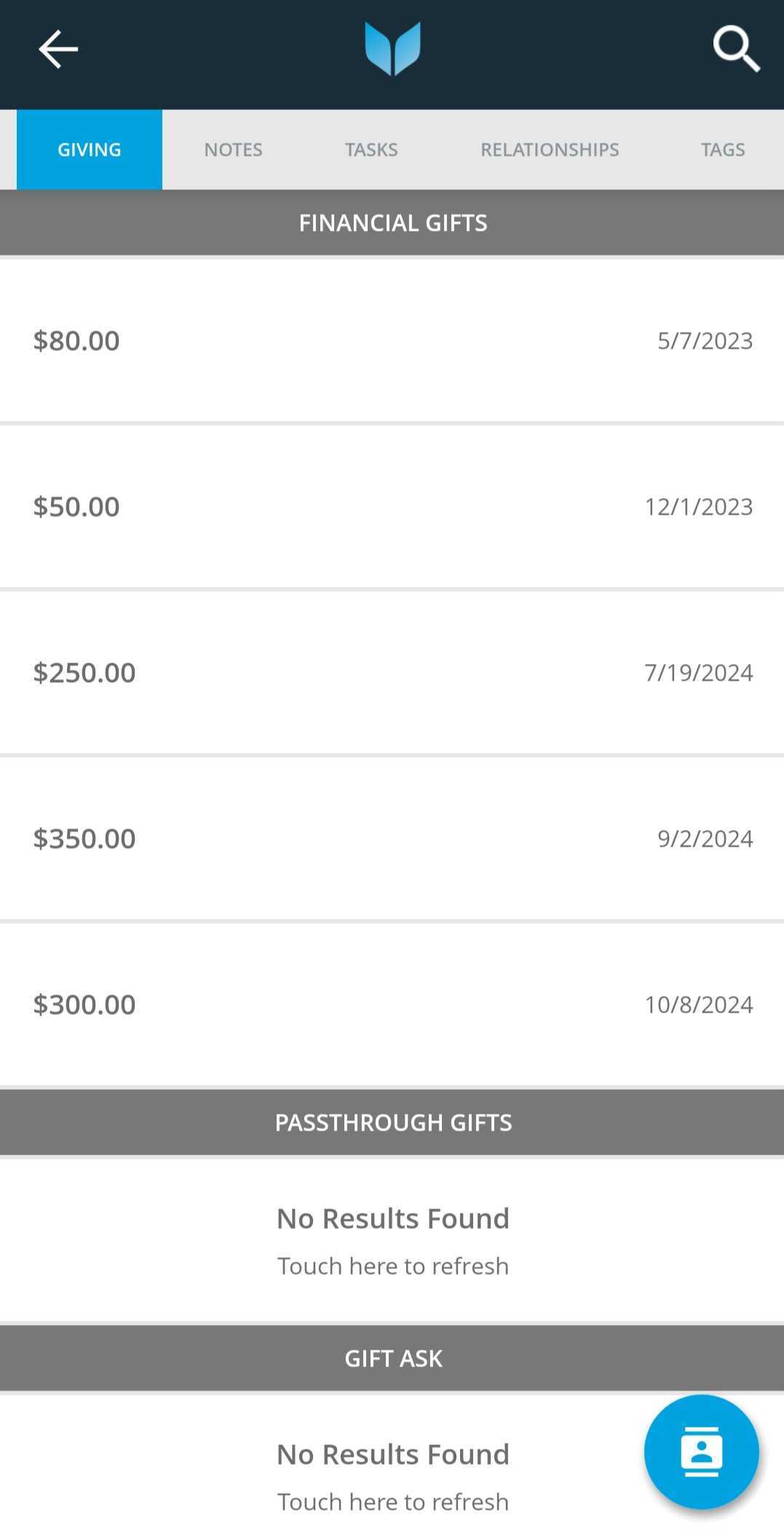Tap the blue butterfly logo
This screenshot has height=1531, width=784.
tap(392, 49)
